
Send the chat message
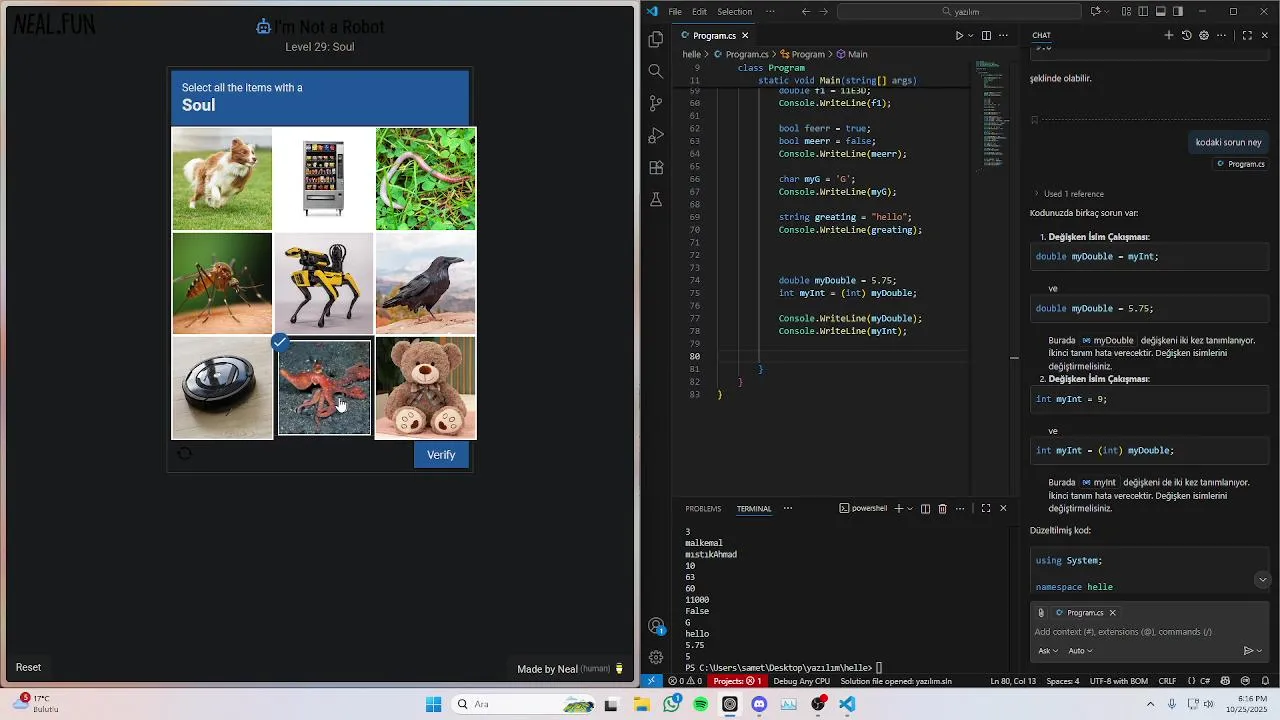click(x=1248, y=650)
